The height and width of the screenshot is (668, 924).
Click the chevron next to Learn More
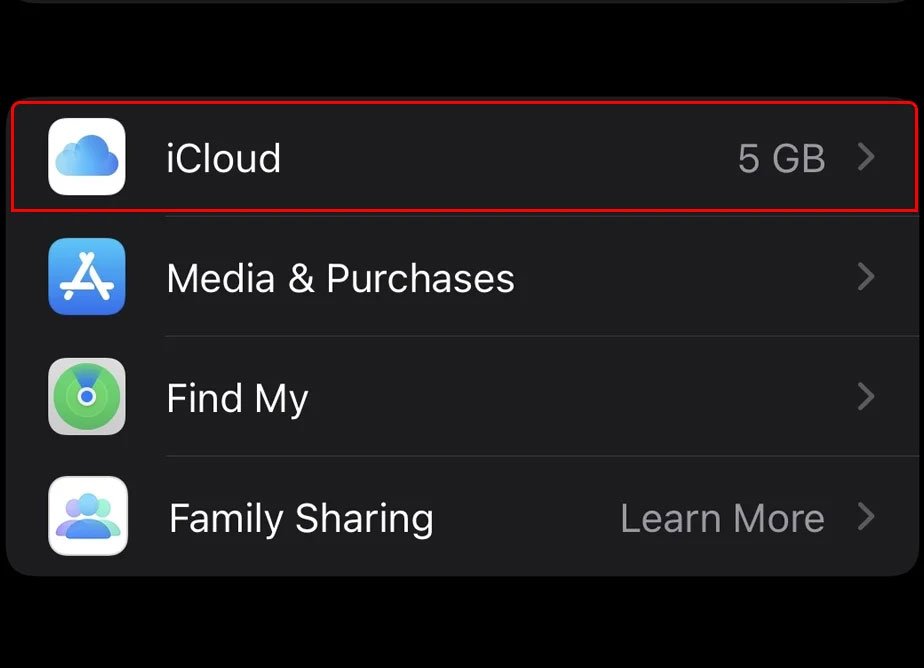point(866,517)
